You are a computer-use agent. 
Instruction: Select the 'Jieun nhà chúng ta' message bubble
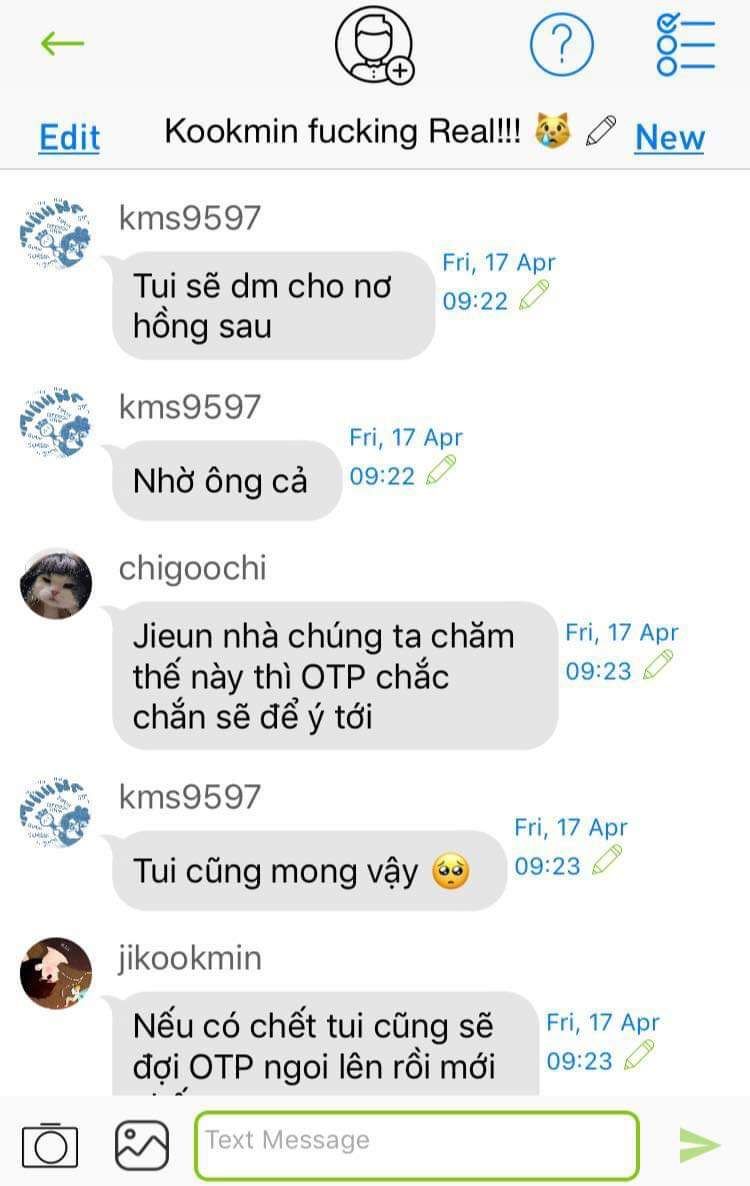335,675
